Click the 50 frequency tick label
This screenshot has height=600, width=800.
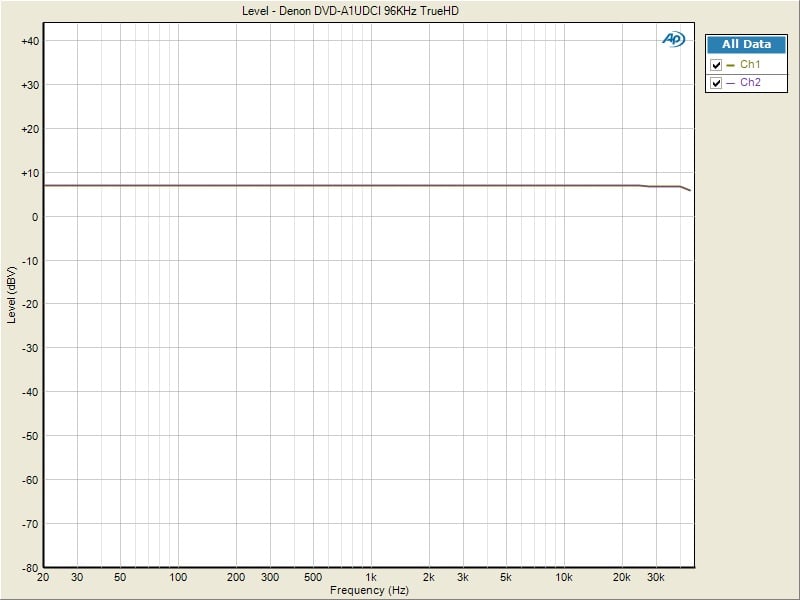coord(120,578)
